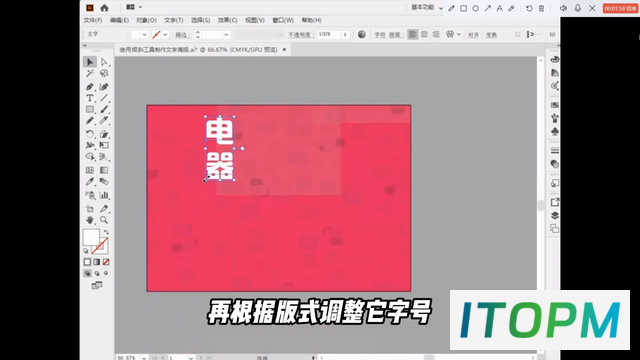Toggle center paragraph alignment
640x360 pixels.
click(x=424, y=35)
